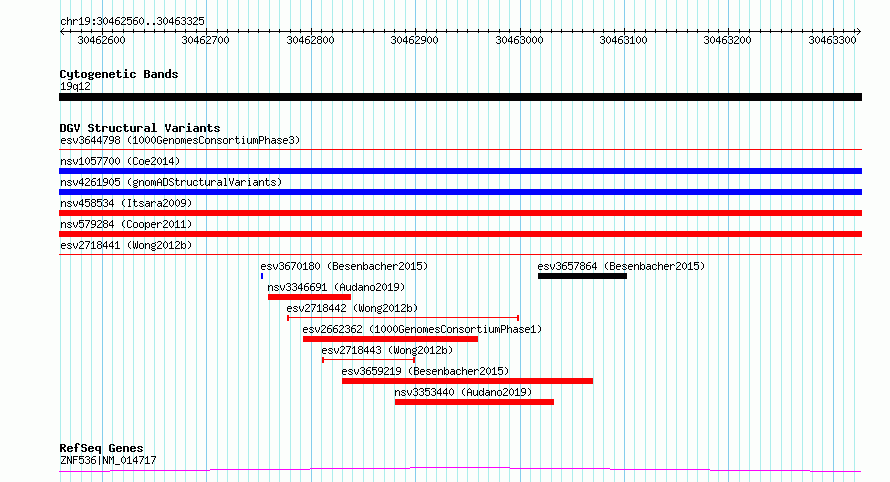Click the red bar under nsv3353440

click(475, 402)
